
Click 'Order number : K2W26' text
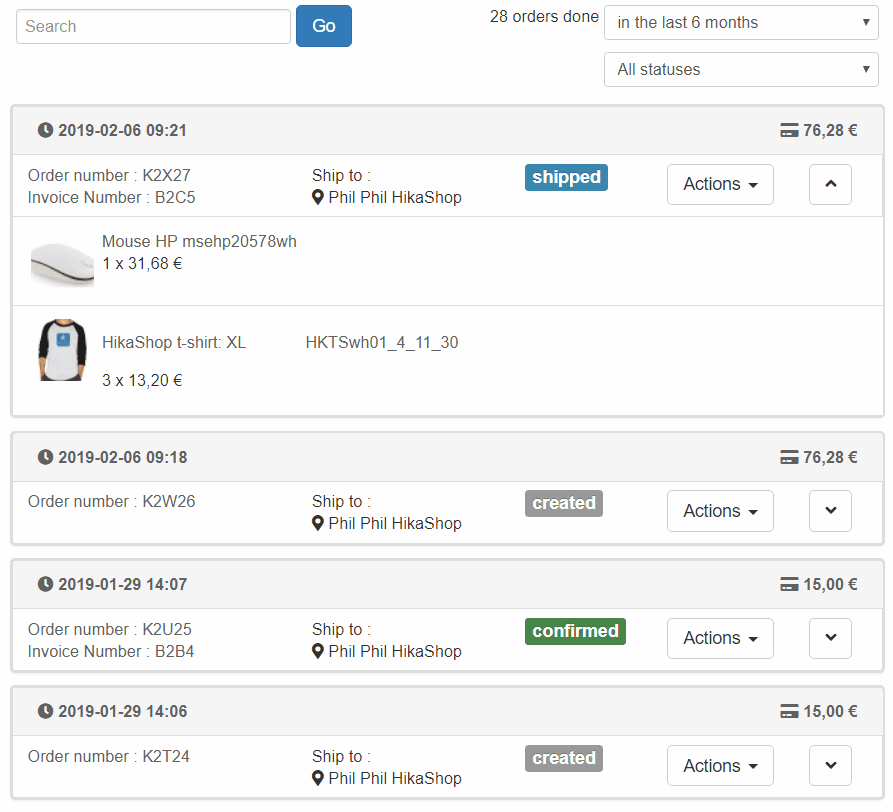pyautogui.click(x=112, y=502)
